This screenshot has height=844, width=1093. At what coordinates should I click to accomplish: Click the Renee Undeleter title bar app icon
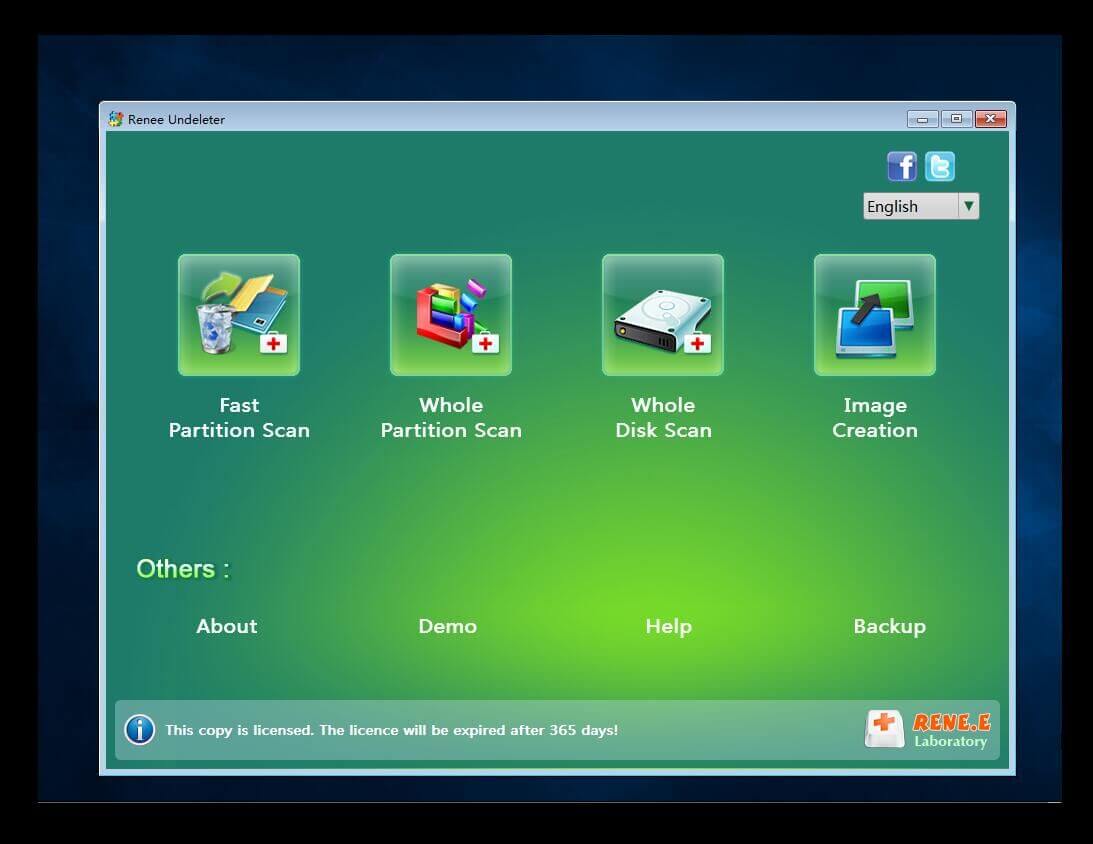116,119
